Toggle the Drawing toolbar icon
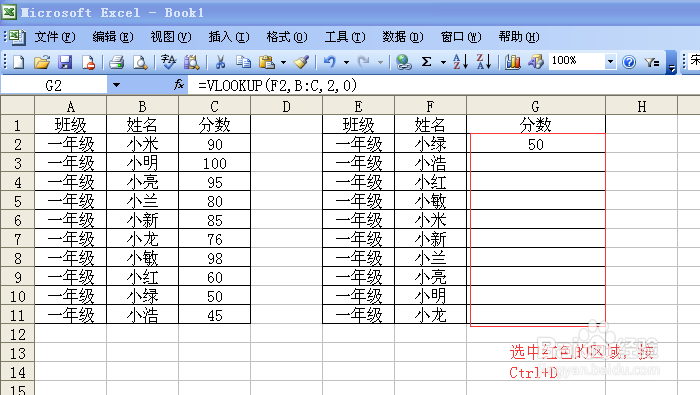Viewport: 700px width, 395px height. (535, 62)
